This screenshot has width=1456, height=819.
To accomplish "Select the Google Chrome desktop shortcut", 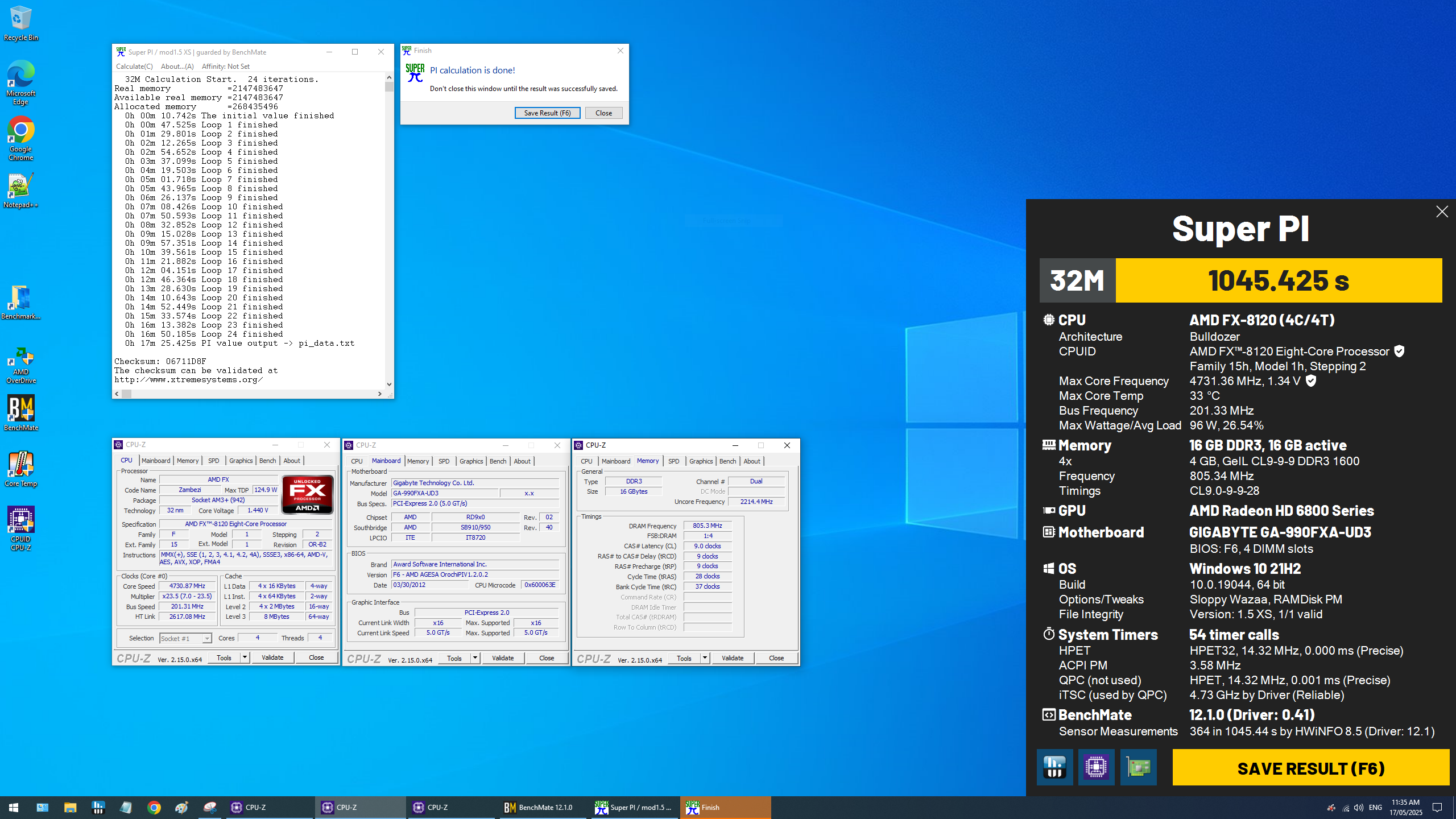I will click(x=20, y=139).
